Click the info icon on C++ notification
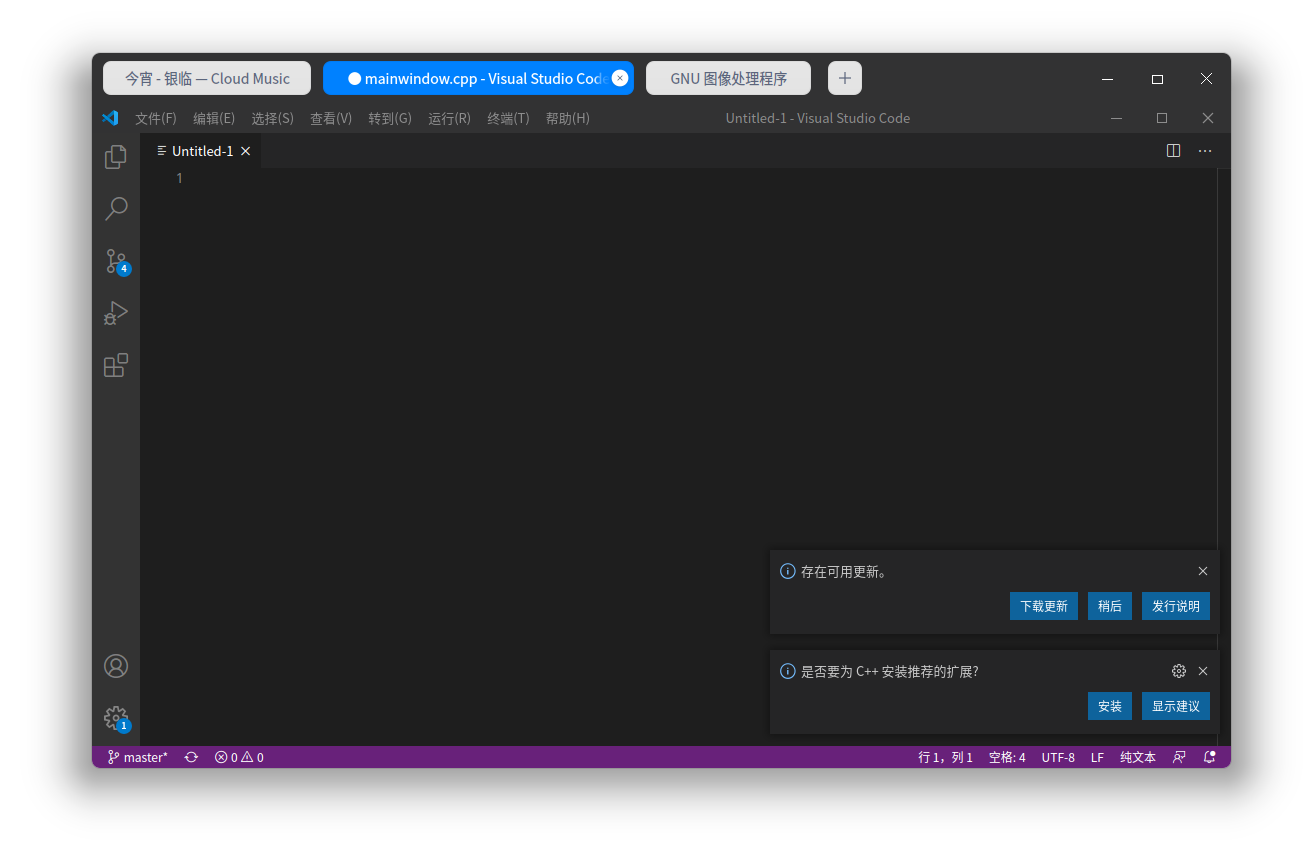 tap(787, 671)
